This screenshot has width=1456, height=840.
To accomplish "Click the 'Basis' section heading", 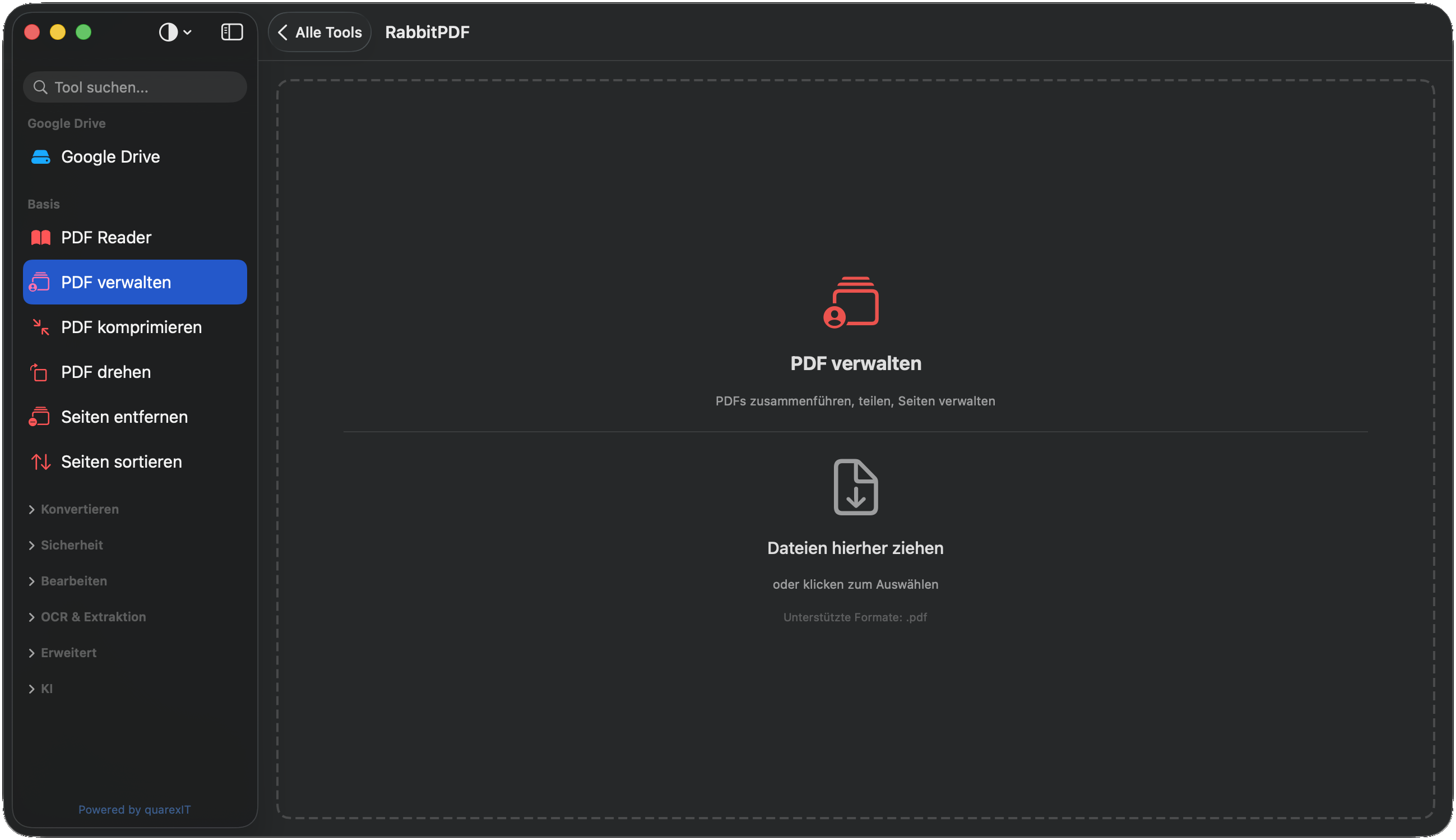I will (x=44, y=204).
